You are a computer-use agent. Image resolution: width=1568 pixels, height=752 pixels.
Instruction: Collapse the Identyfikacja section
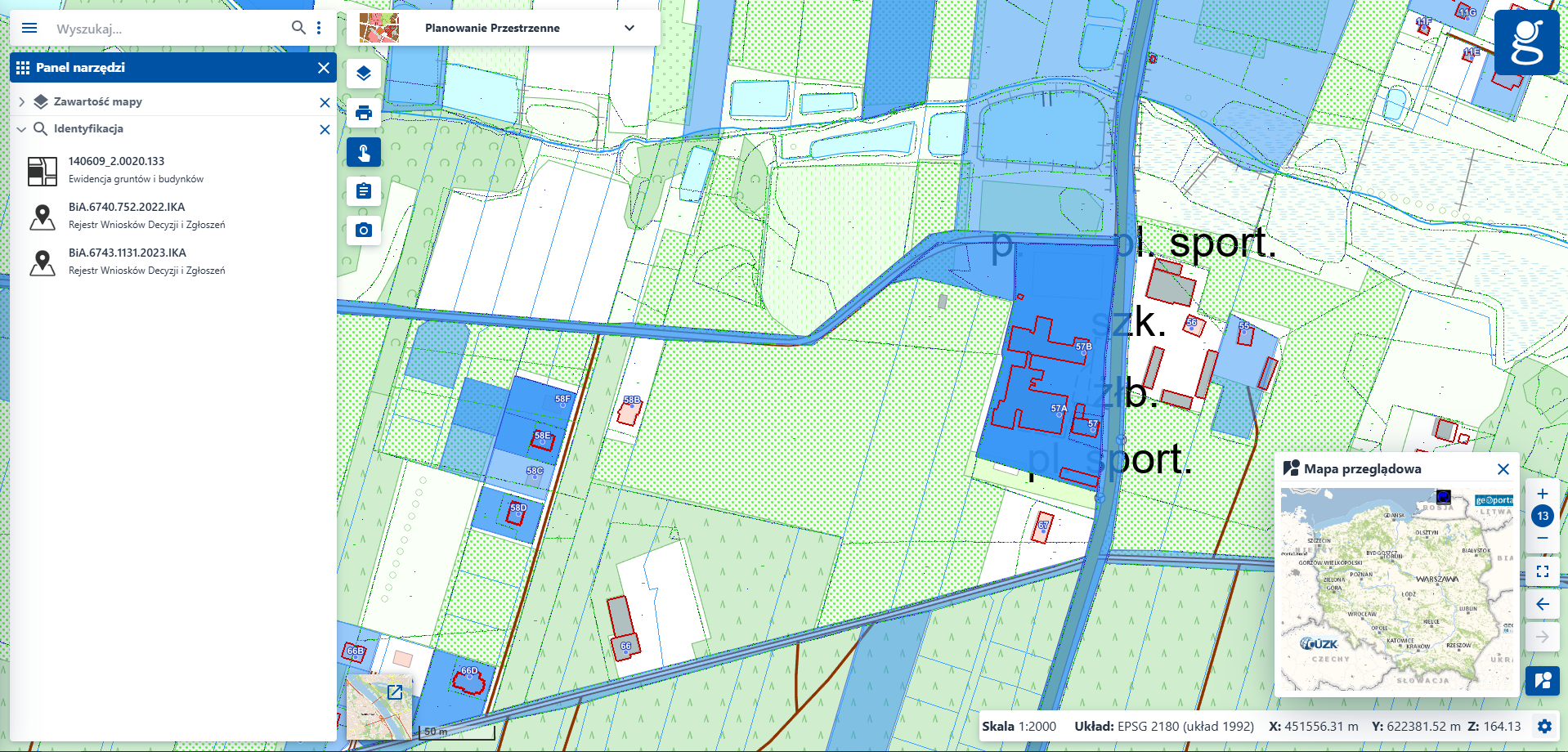[22, 129]
